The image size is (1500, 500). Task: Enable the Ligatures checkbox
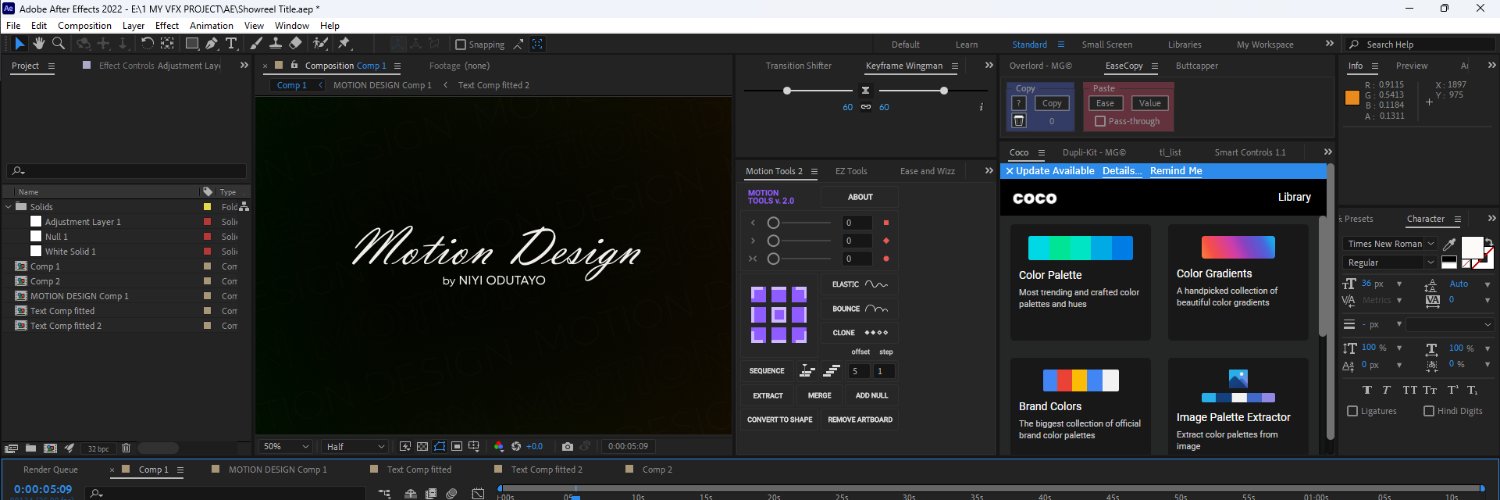coord(1353,411)
